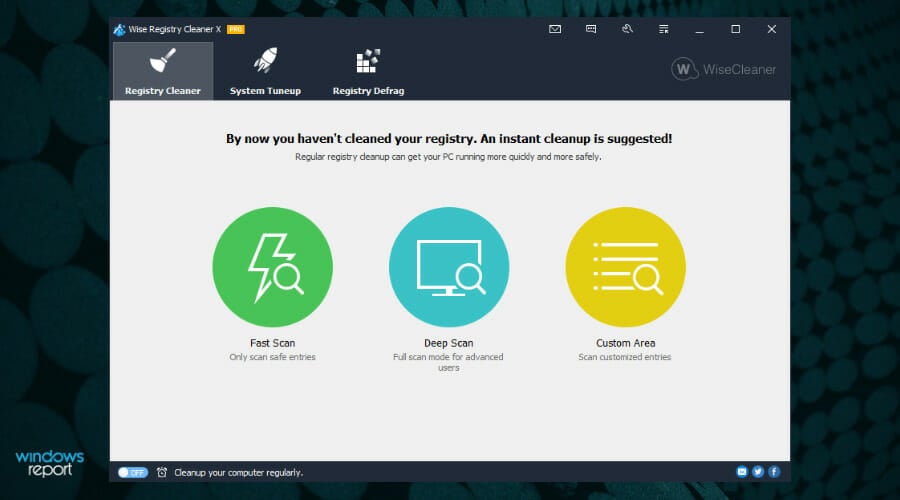Close the Wise Registry Cleaner window

pos(771,29)
